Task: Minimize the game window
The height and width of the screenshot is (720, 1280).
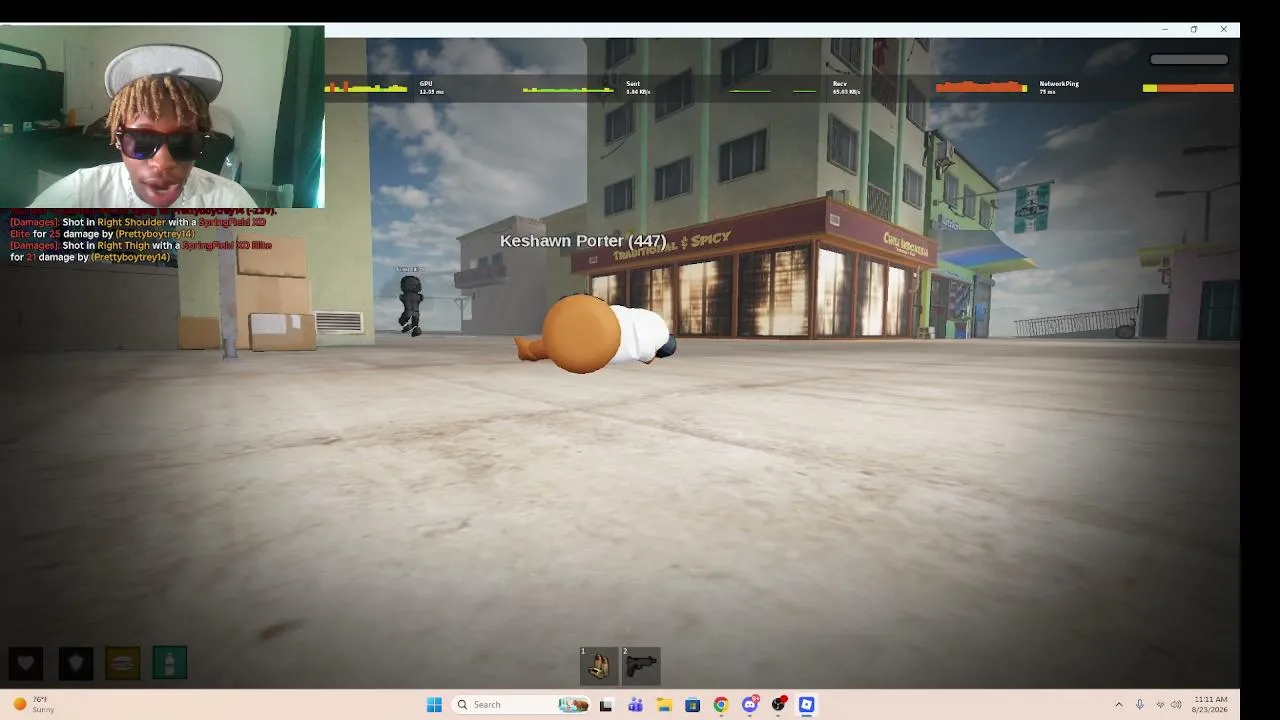Action: point(1164,29)
